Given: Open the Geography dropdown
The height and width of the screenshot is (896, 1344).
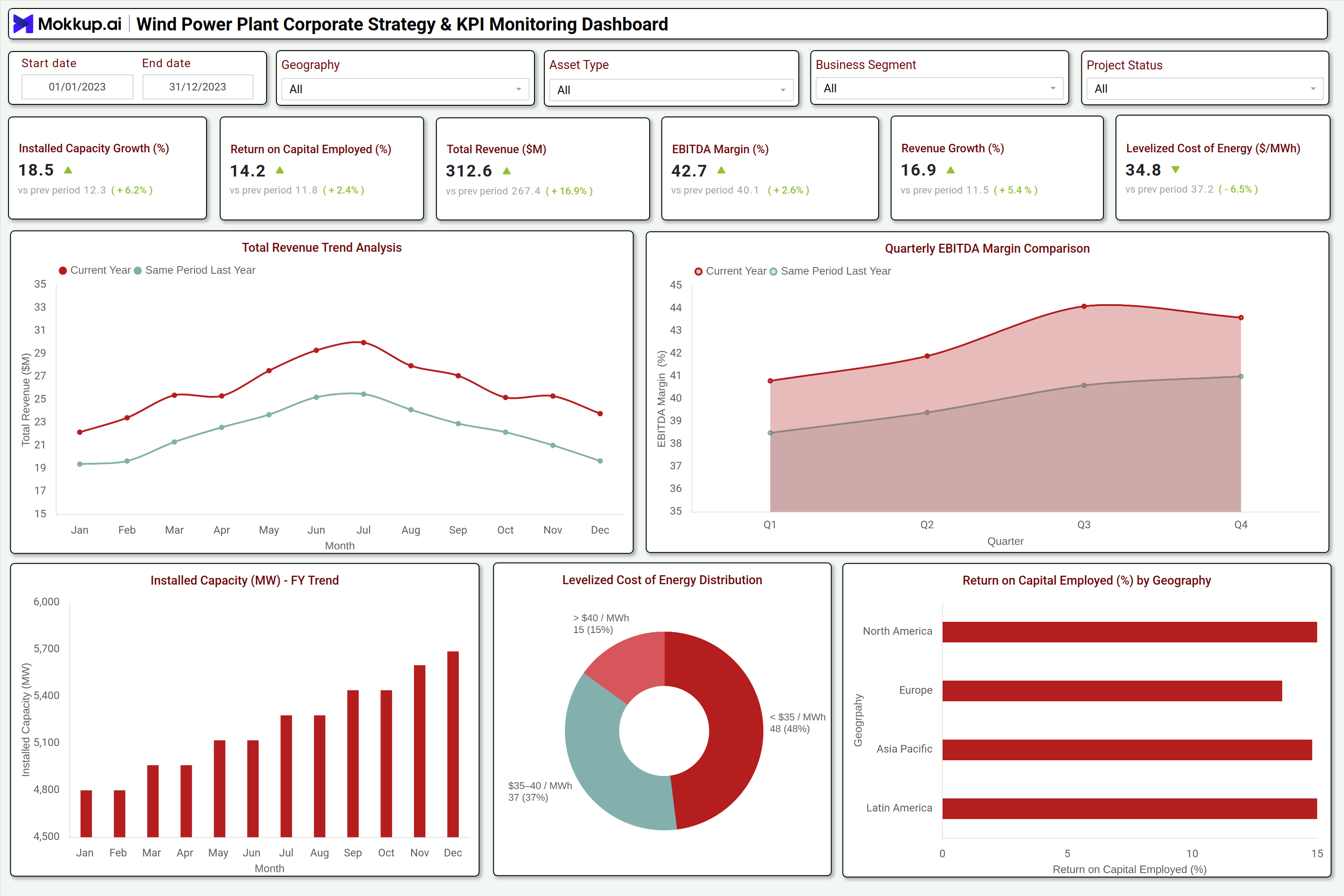Looking at the screenshot, I should [x=405, y=89].
